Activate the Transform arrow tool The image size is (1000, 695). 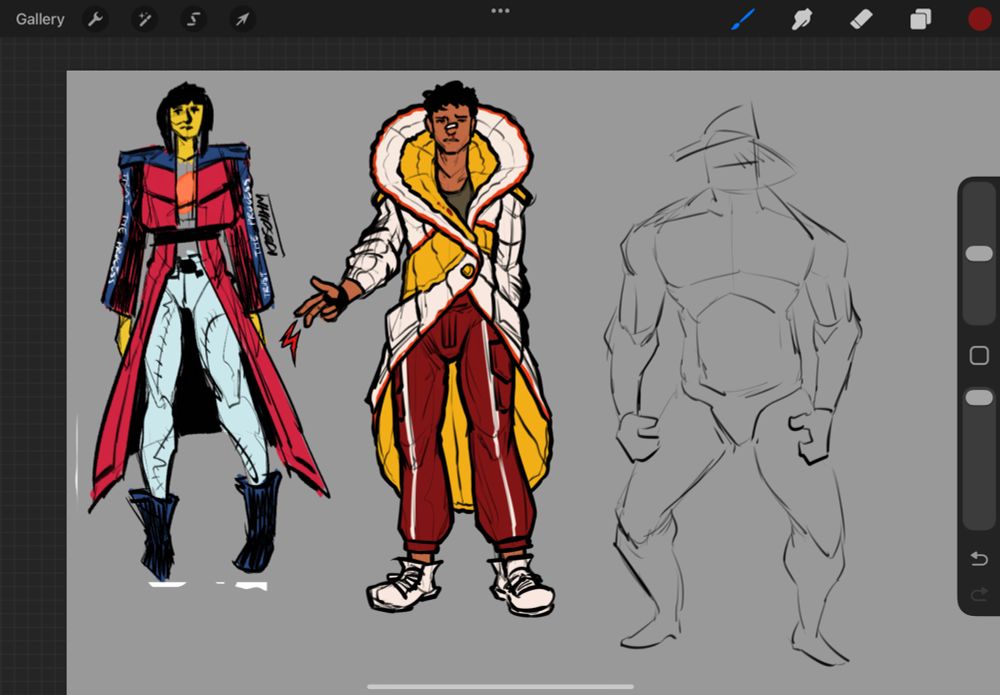point(242,19)
